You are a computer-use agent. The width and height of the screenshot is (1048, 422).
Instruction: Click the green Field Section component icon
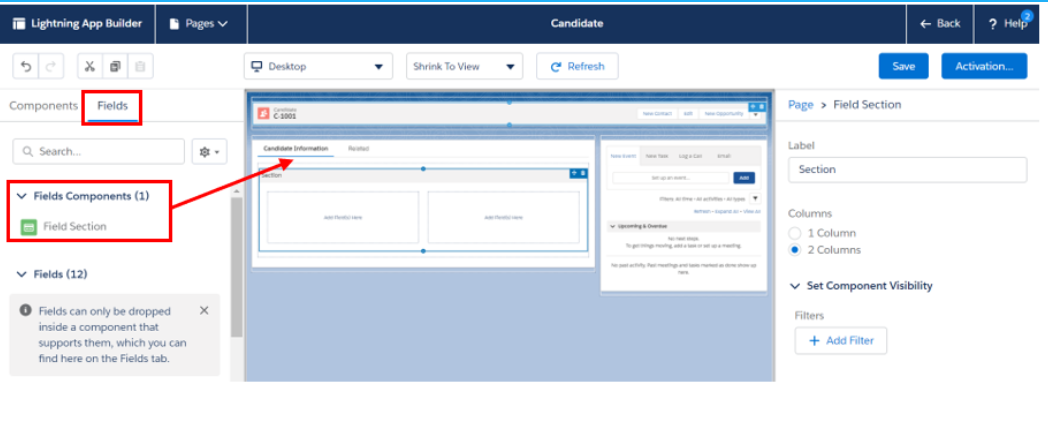[29, 227]
